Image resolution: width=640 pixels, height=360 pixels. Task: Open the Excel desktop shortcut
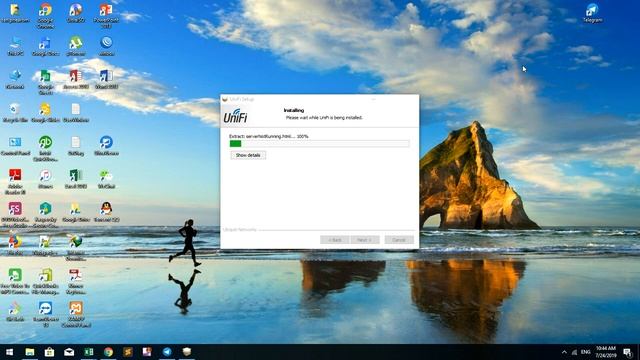point(76,179)
